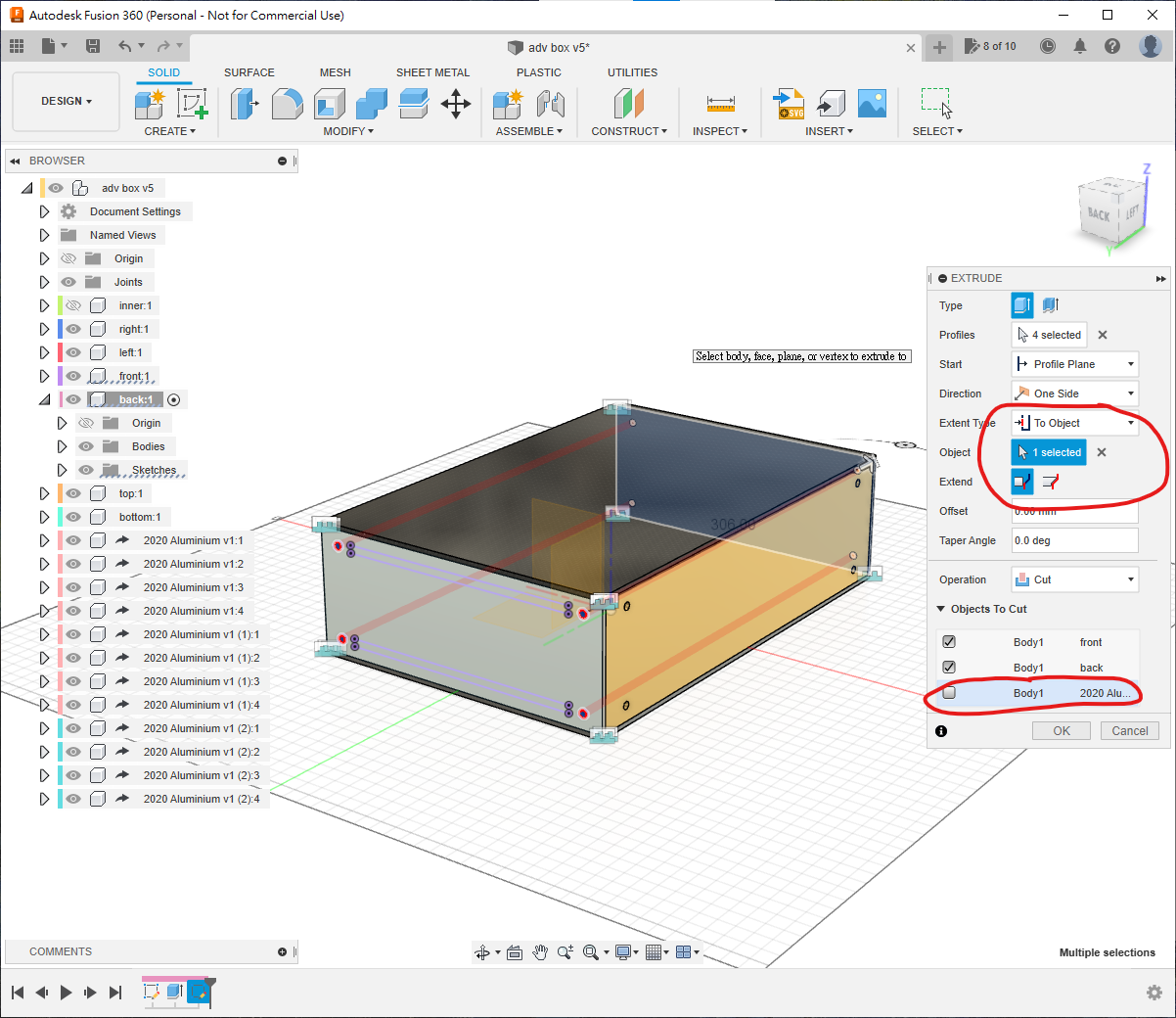
Task: Open the Extent Type dropdown
Action: pyautogui.click(x=1074, y=423)
